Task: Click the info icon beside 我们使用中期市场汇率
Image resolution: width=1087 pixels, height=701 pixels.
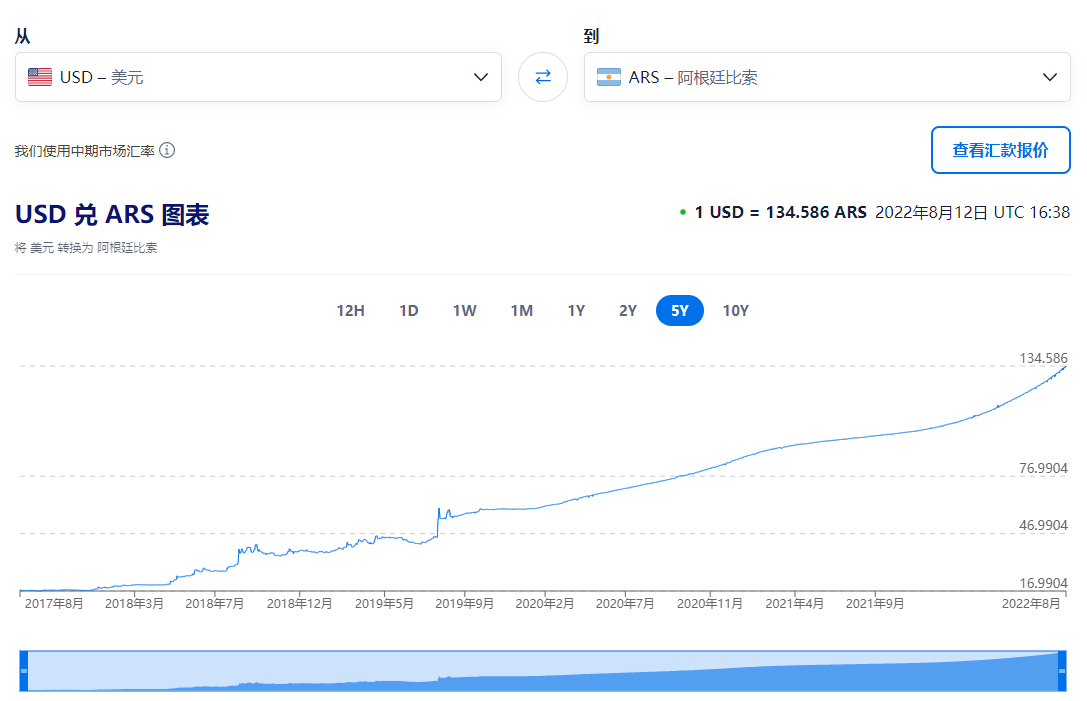Action: click(x=167, y=150)
